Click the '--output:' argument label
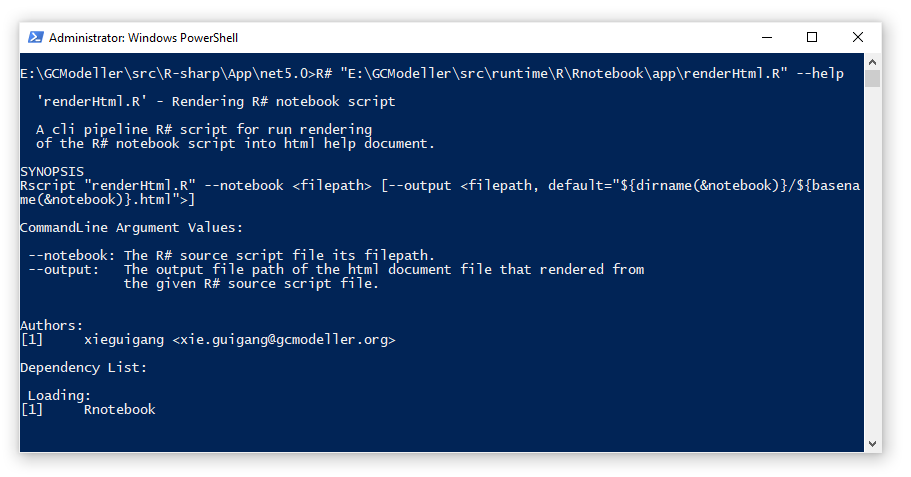Screen dimensions: 911x477 pyautogui.click(x=63, y=269)
